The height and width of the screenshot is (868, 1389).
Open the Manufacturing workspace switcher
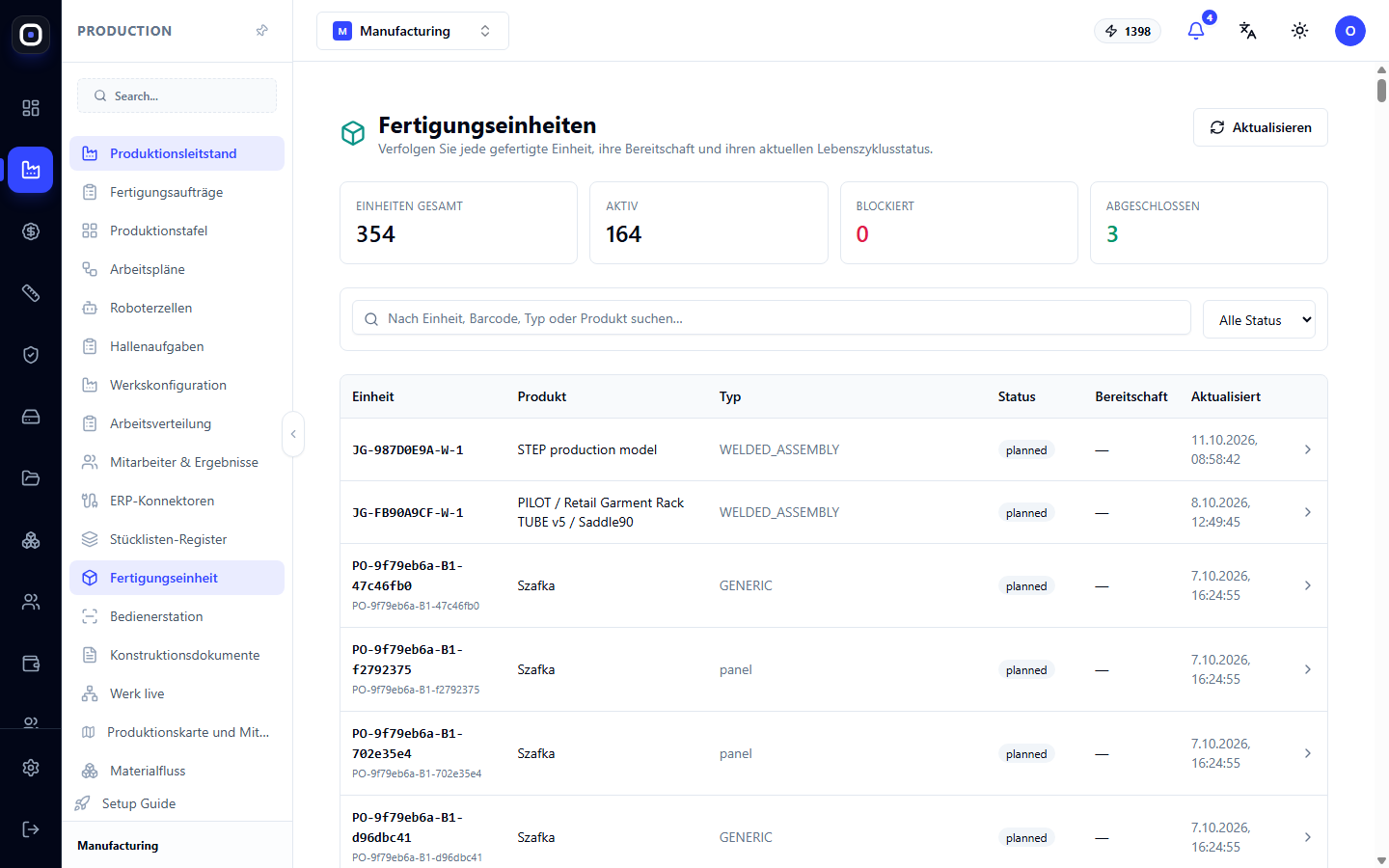tap(413, 31)
